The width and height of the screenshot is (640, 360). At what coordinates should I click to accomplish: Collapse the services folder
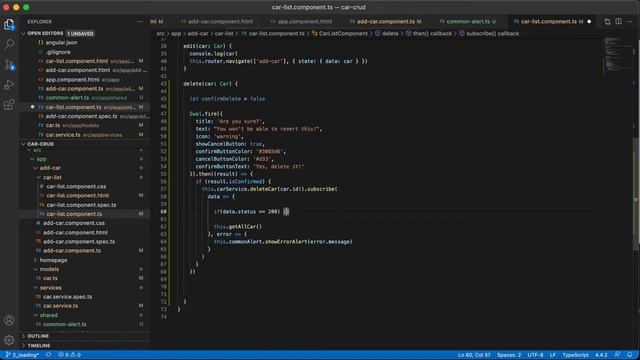point(36,288)
